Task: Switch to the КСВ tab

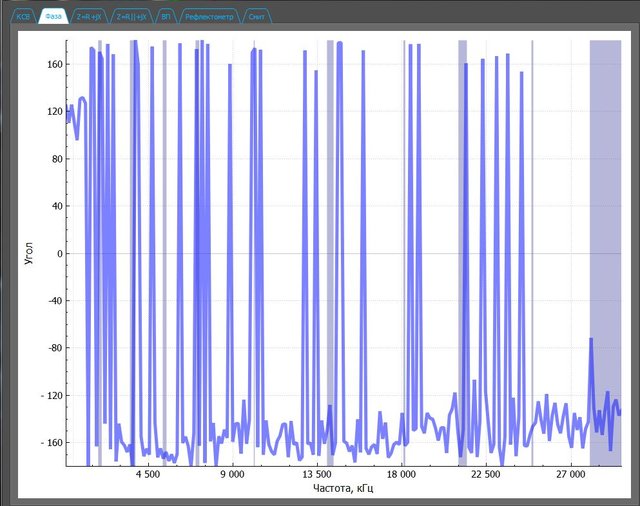Action: pos(24,17)
